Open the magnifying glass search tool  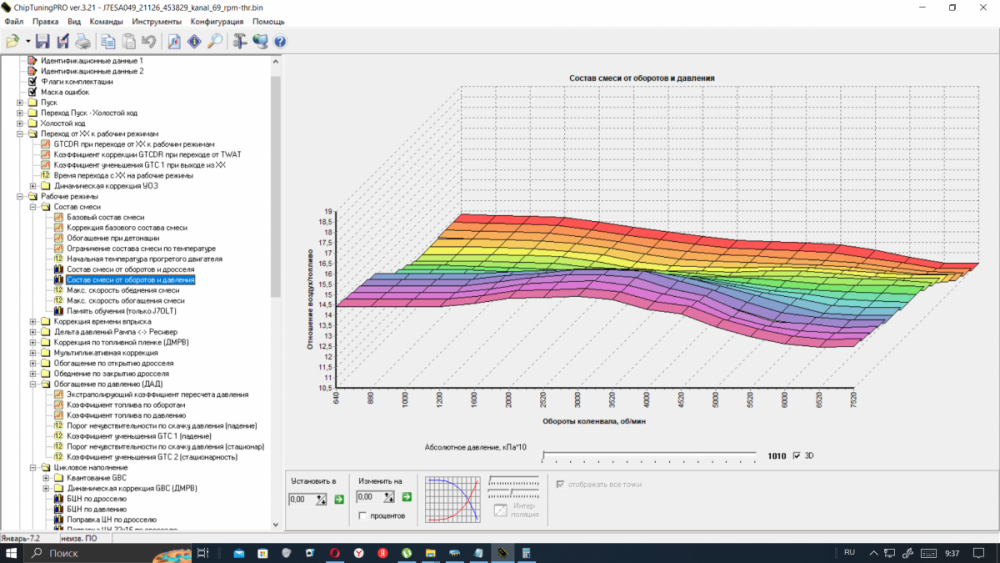tap(215, 41)
